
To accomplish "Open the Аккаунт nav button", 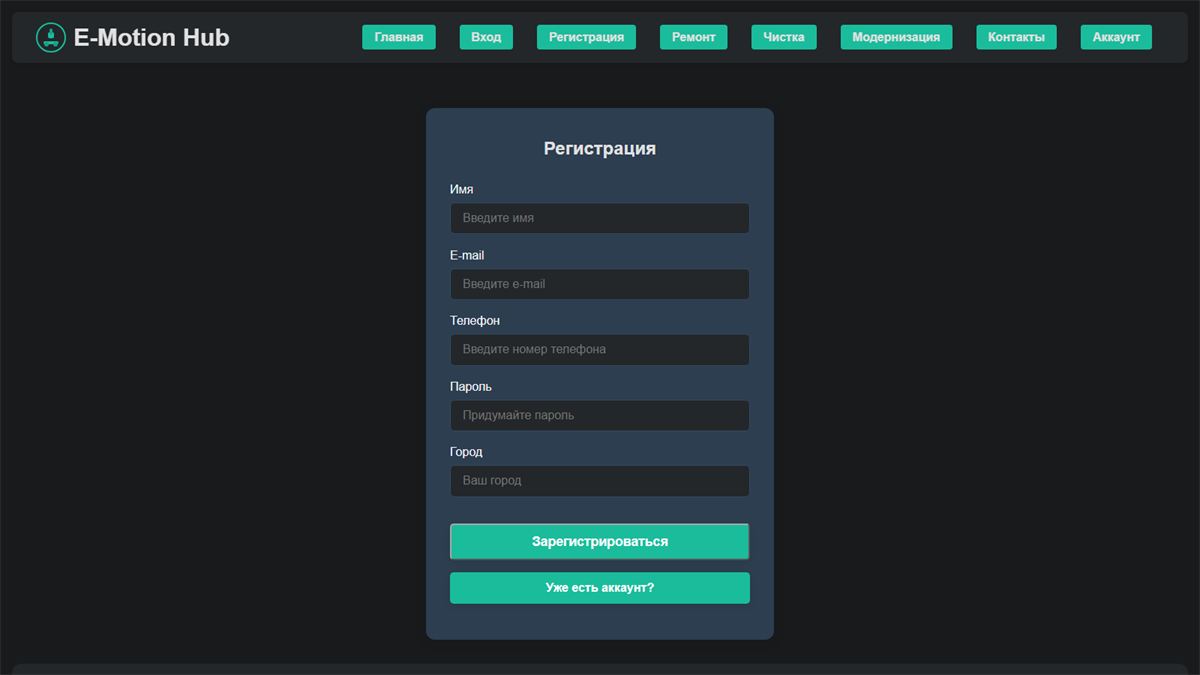I will click(x=1116, y=37).
